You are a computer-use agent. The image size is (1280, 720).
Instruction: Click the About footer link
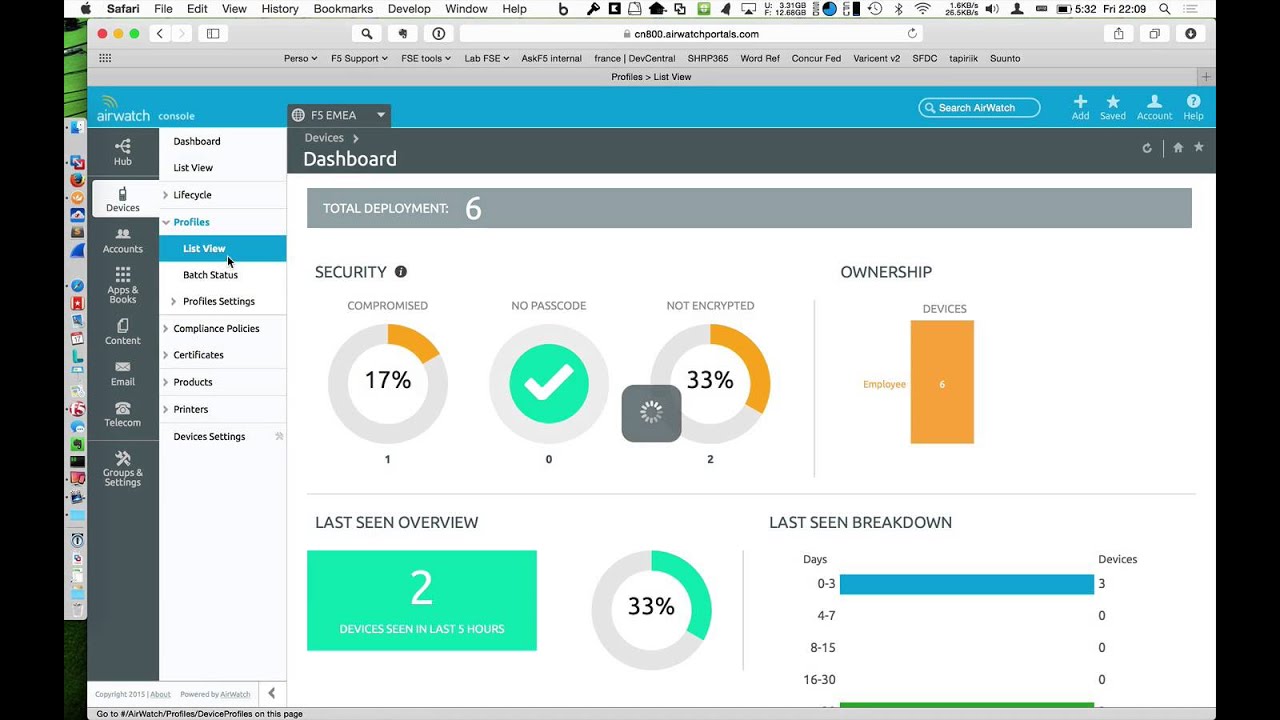click(160, 694)
